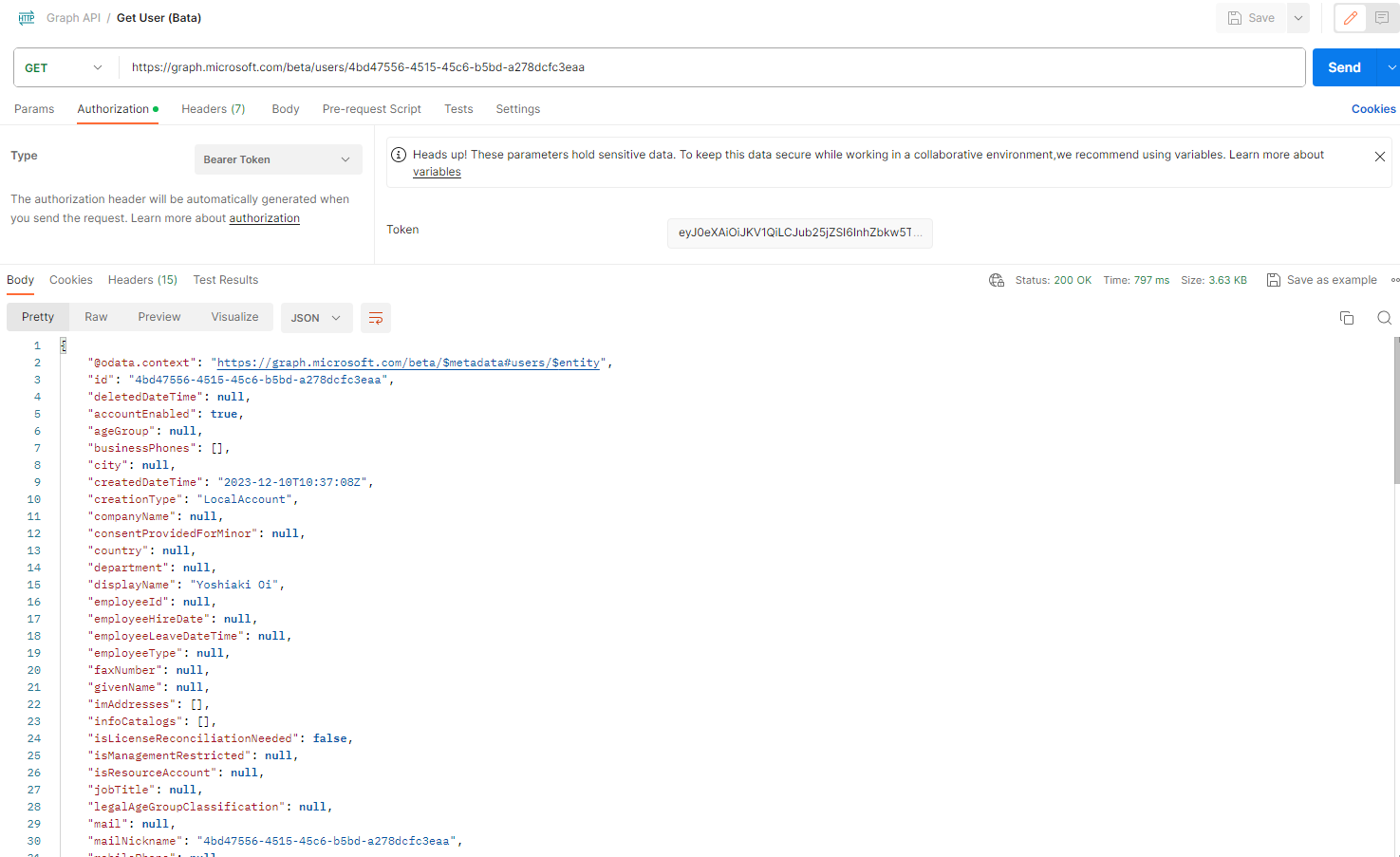Viewport: 1400px width, 857px height.
Task: Click the network globe icon near Status
Action: pyautogui.click(x=997, y=280)
